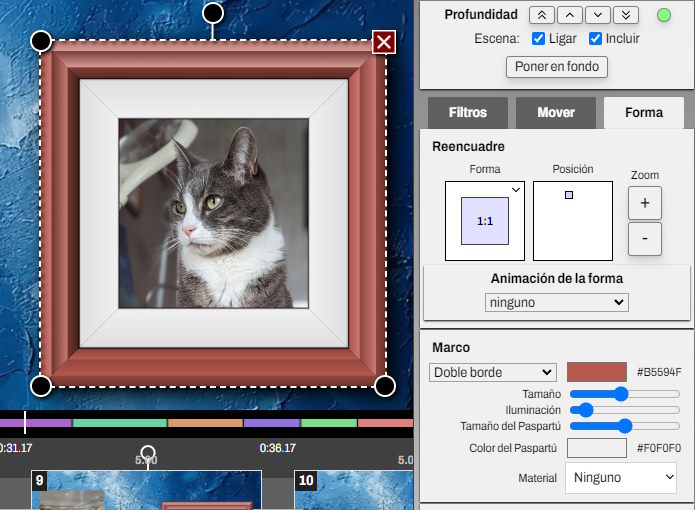The width and height of the screenshot is (695, 510).
Task: Toggle the Ligar checkbox
Action: pyautogui.click(x=539, y=39)
